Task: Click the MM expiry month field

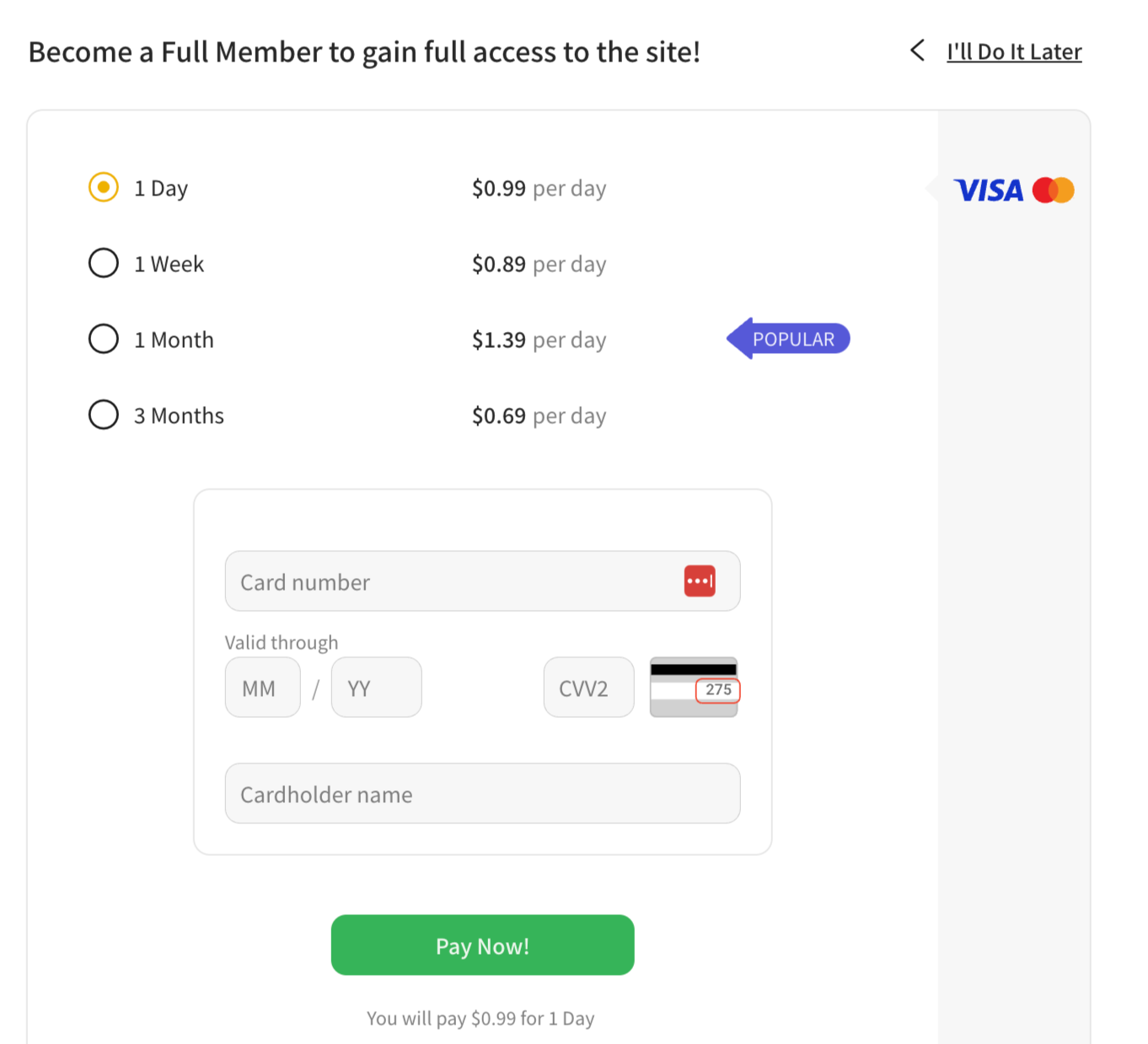Action: pos(262,688)
